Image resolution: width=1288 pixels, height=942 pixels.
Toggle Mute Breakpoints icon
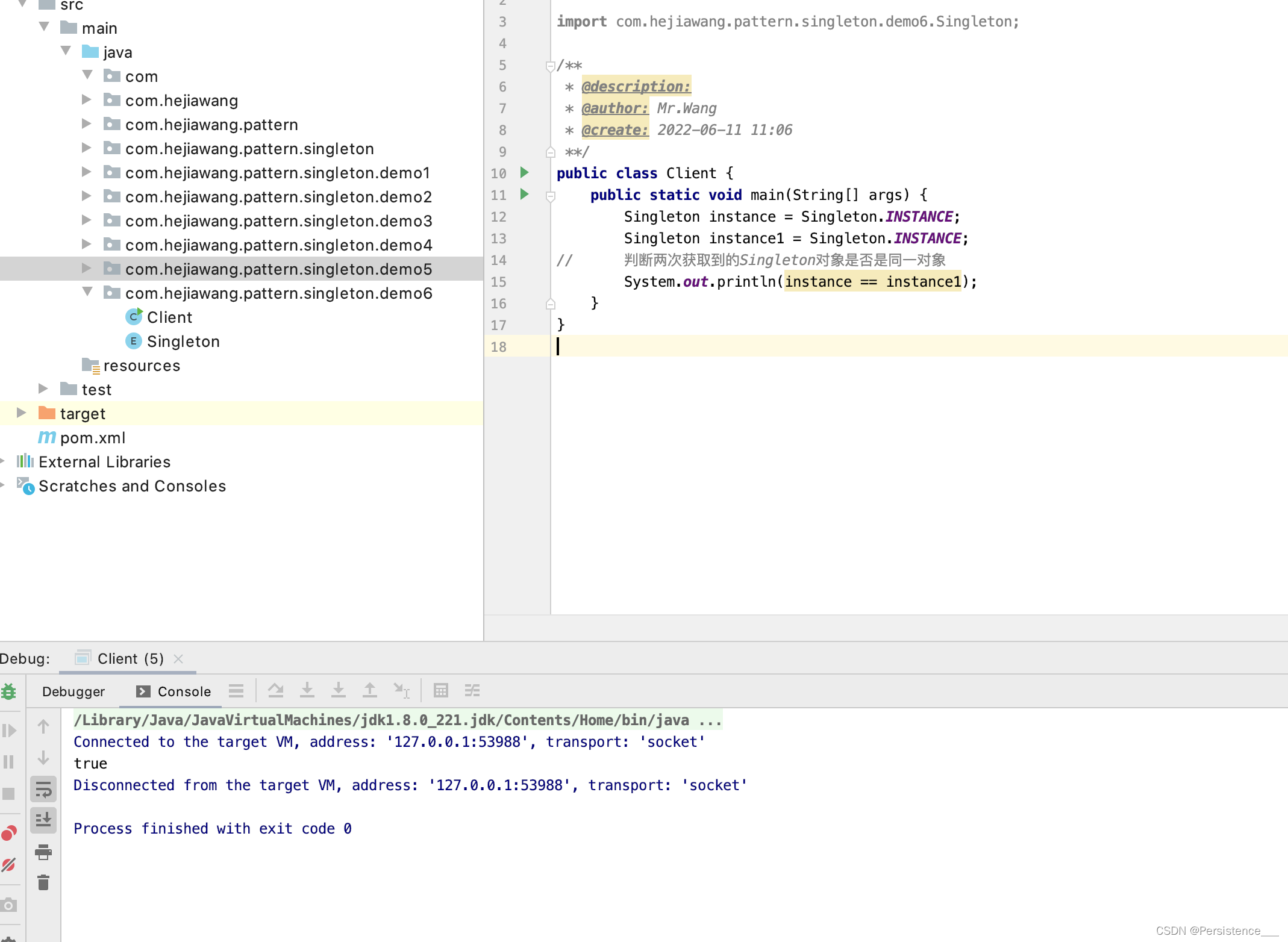[8, 865]
